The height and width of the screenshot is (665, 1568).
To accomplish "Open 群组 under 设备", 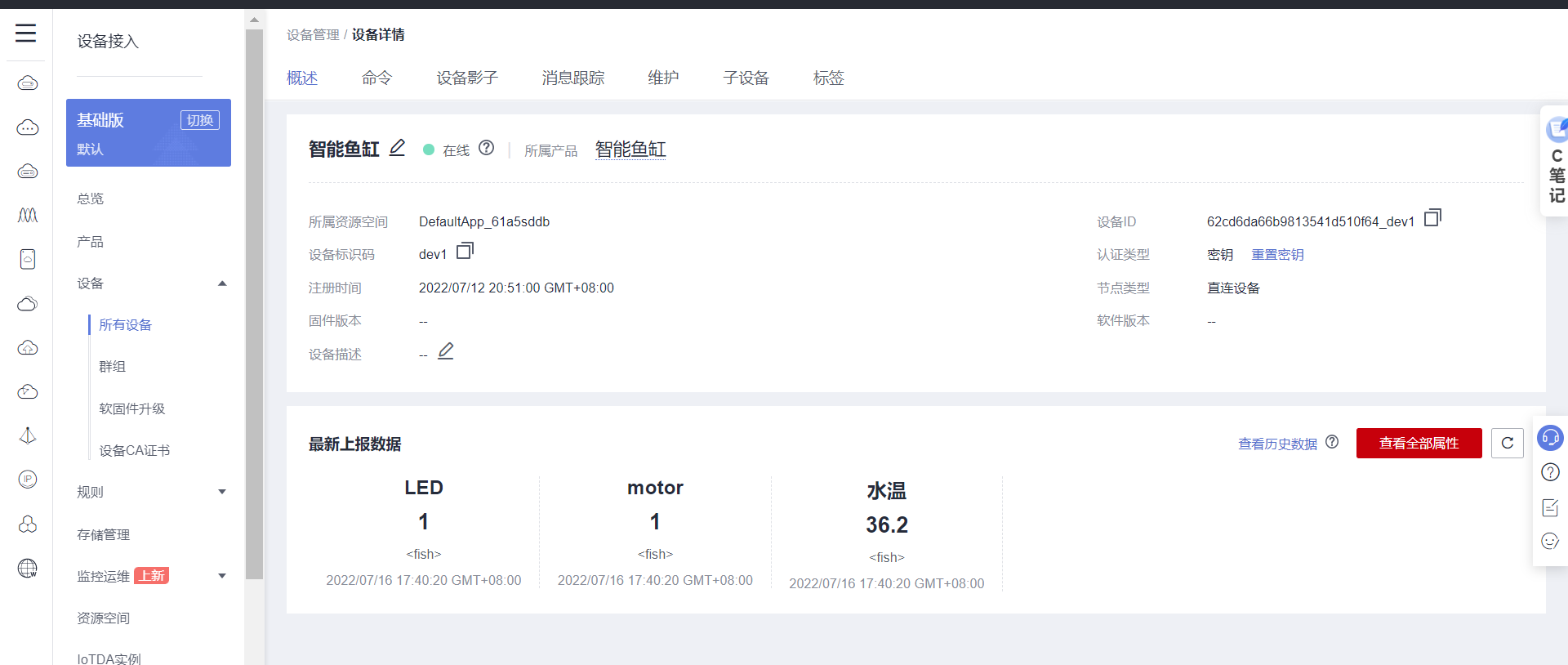I will (x=113, y=367).
